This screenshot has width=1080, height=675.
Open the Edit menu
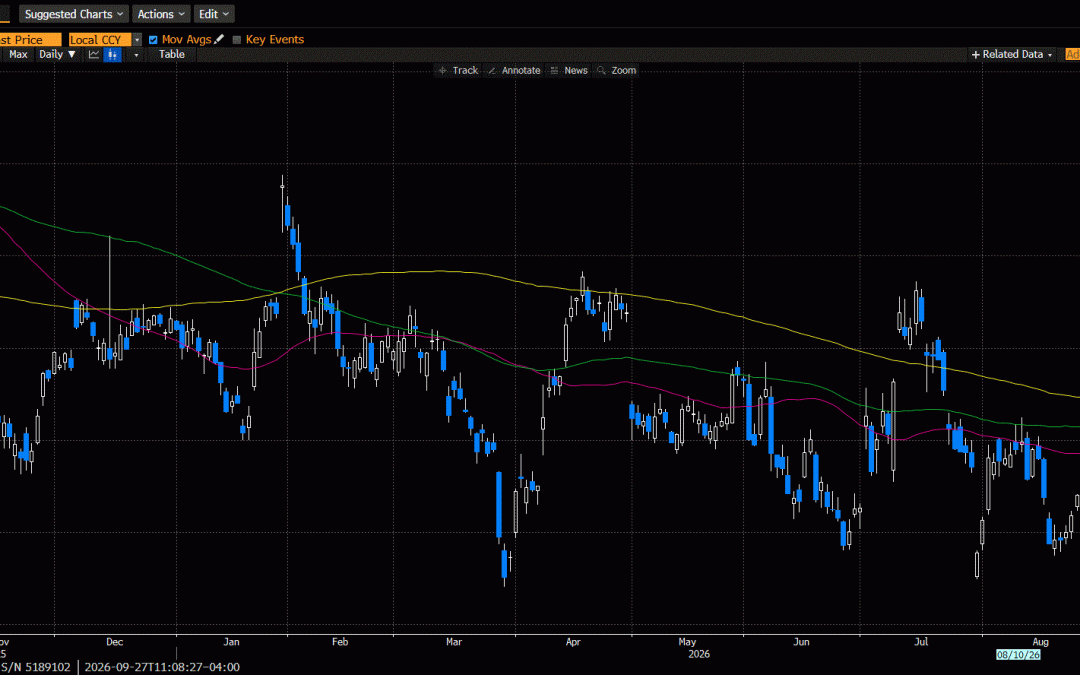point(214,14)
